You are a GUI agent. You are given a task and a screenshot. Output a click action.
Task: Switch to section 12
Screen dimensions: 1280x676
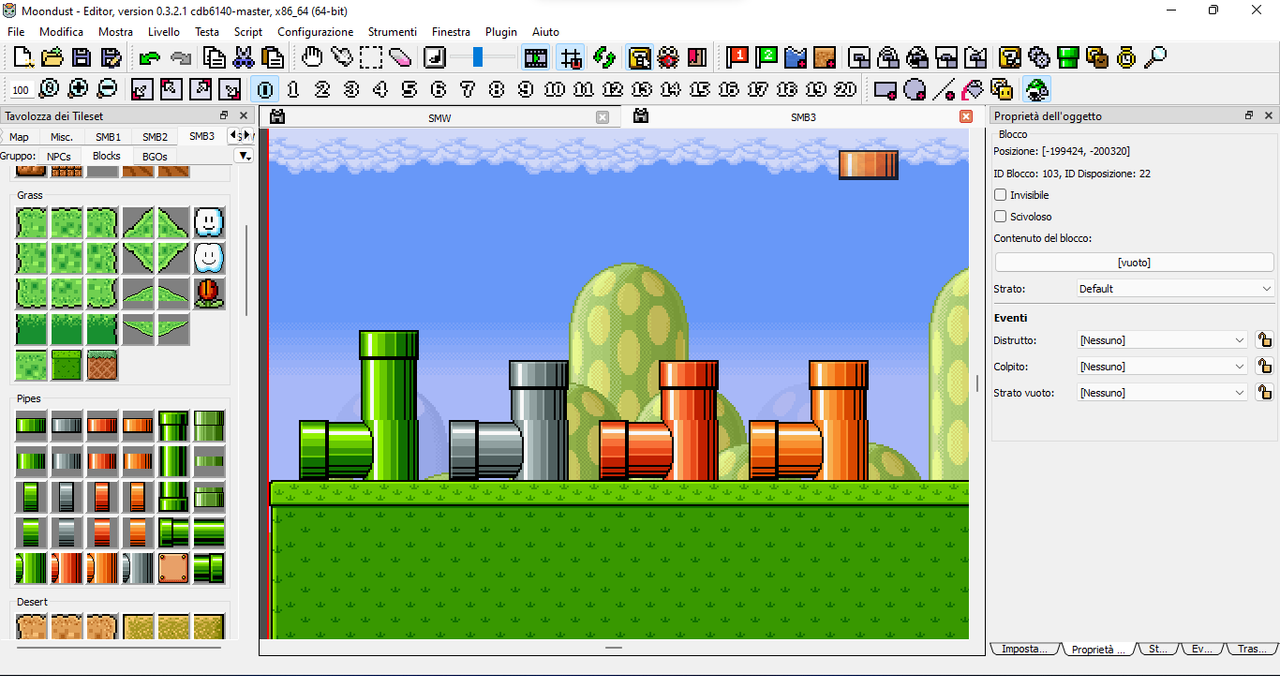tap(612, 89)
